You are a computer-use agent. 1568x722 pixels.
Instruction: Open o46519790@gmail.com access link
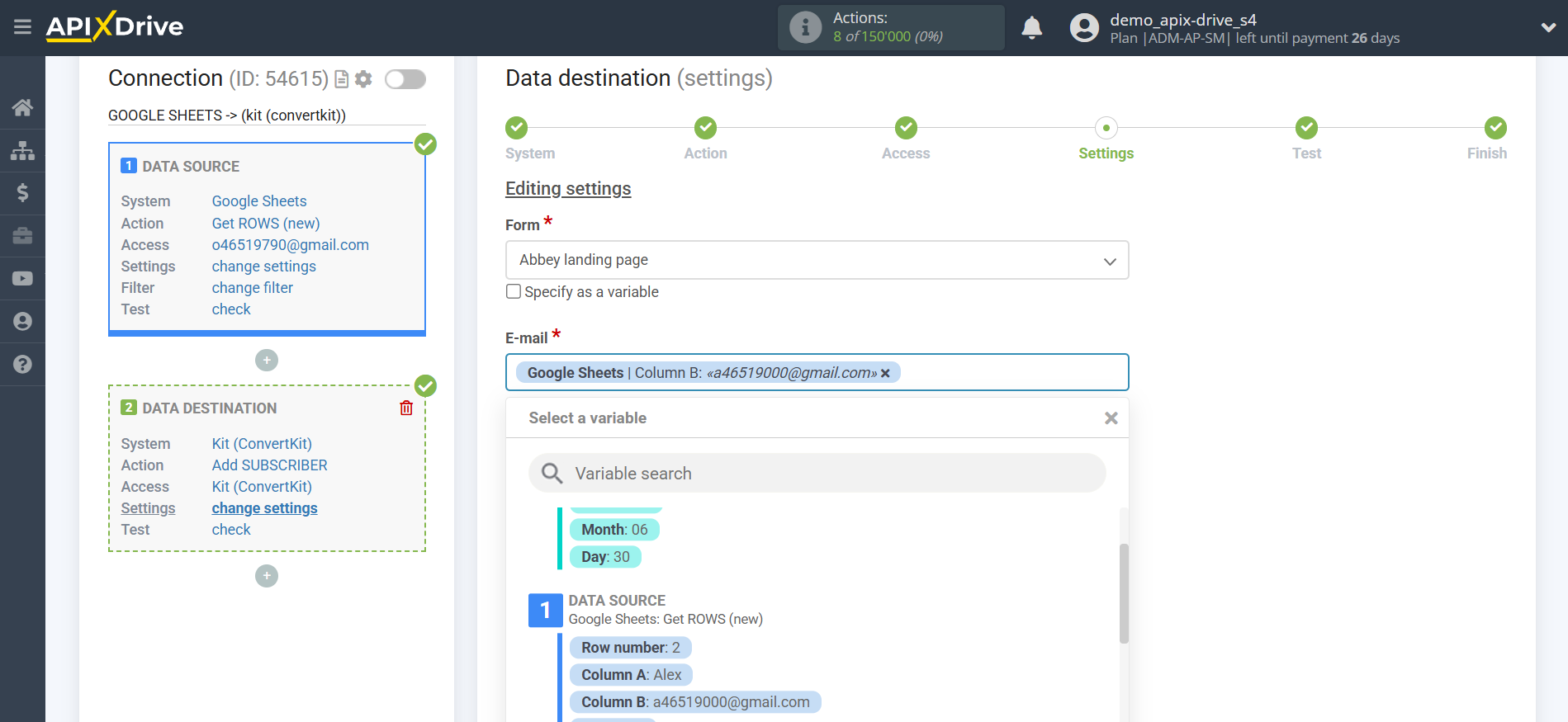(x=291, y=245)
